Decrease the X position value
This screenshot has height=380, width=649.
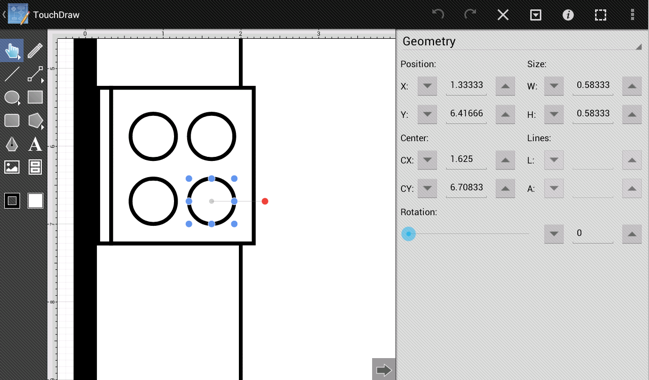tap(427, 86)
